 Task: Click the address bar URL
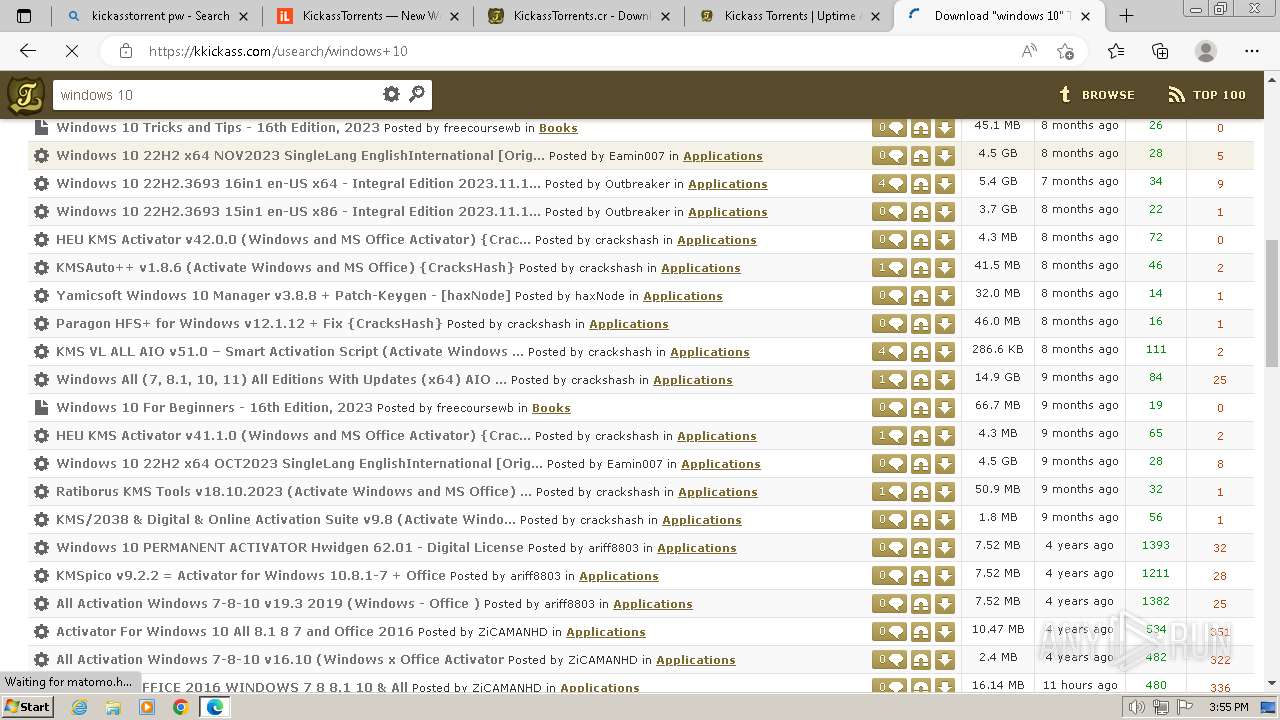tap(278, 51)
